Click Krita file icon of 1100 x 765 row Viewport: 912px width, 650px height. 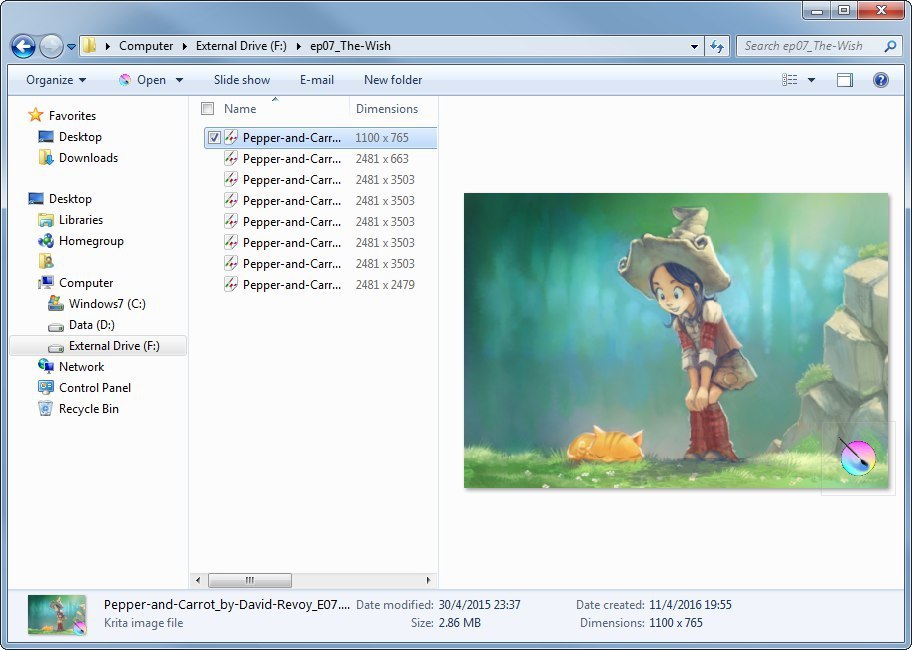click(x=231, y=138)
